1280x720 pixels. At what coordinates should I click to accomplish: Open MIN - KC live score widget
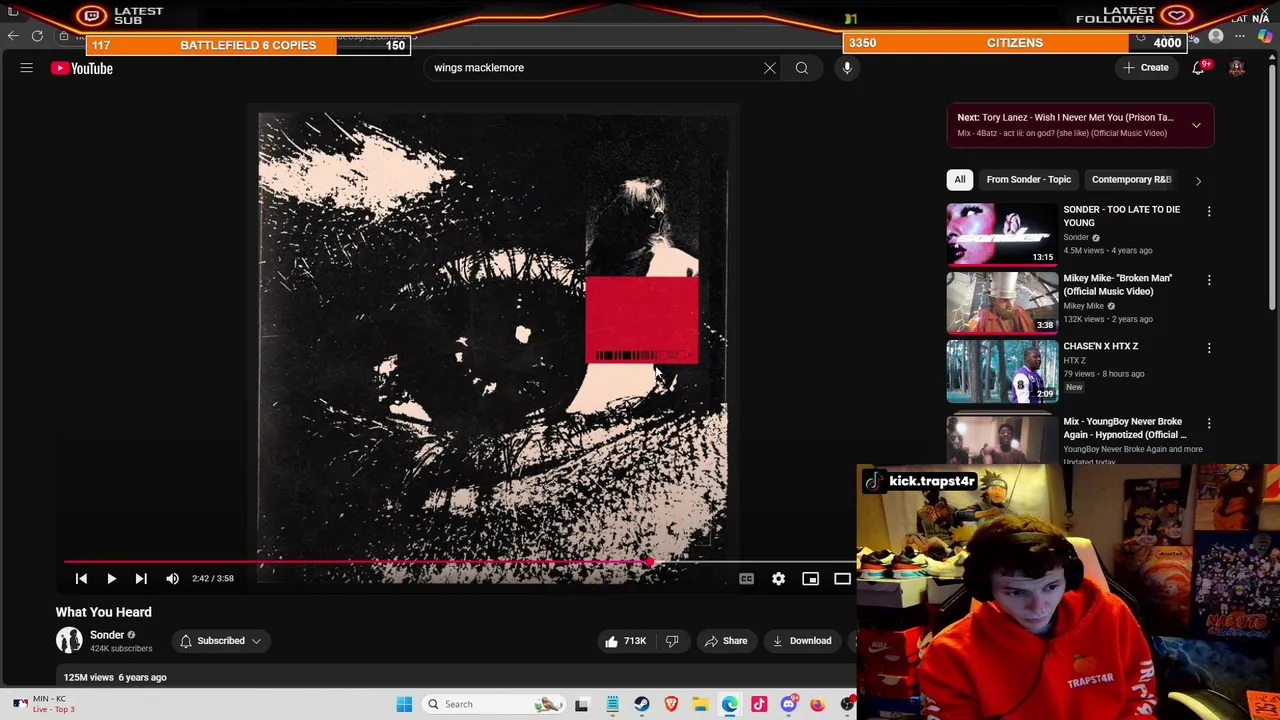[x=45, y=704]
